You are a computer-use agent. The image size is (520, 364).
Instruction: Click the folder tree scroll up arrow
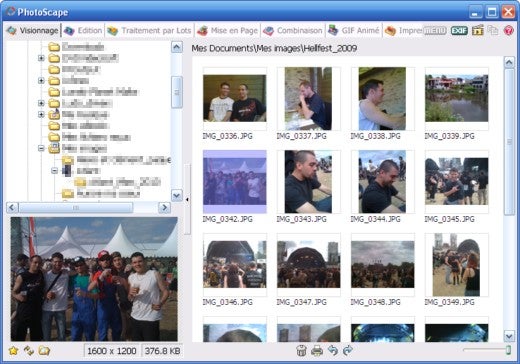coord(177,47)
